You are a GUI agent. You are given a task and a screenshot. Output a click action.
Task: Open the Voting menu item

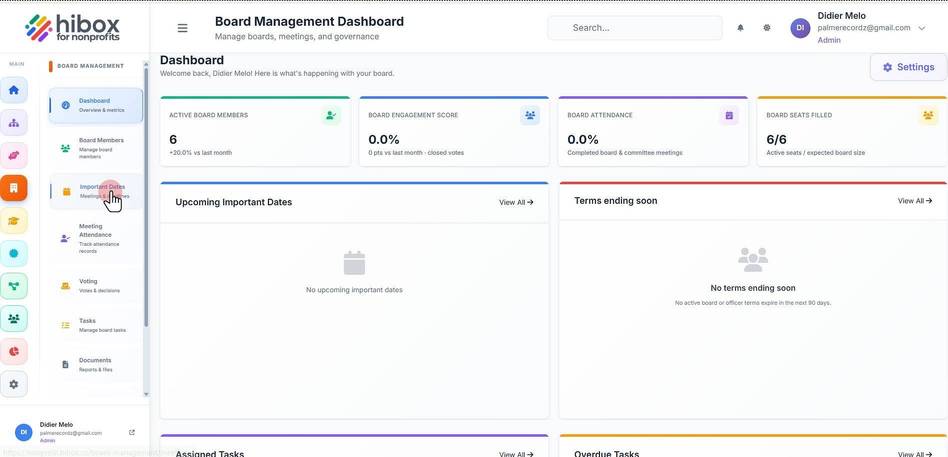point(96,285)
